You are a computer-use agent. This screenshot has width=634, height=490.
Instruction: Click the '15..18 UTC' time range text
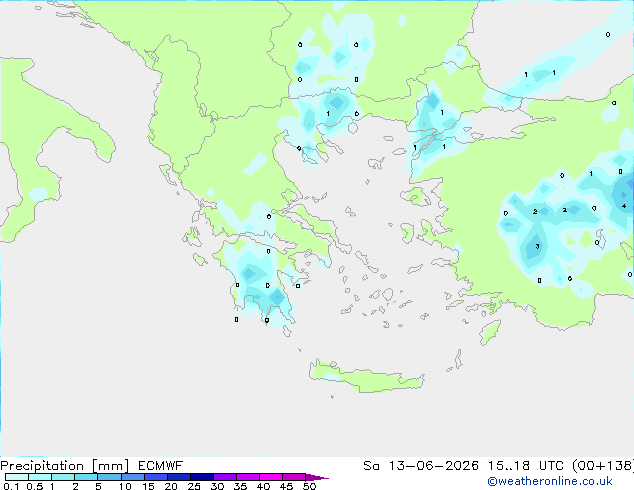pyautogui.click(x=525, y=466)
